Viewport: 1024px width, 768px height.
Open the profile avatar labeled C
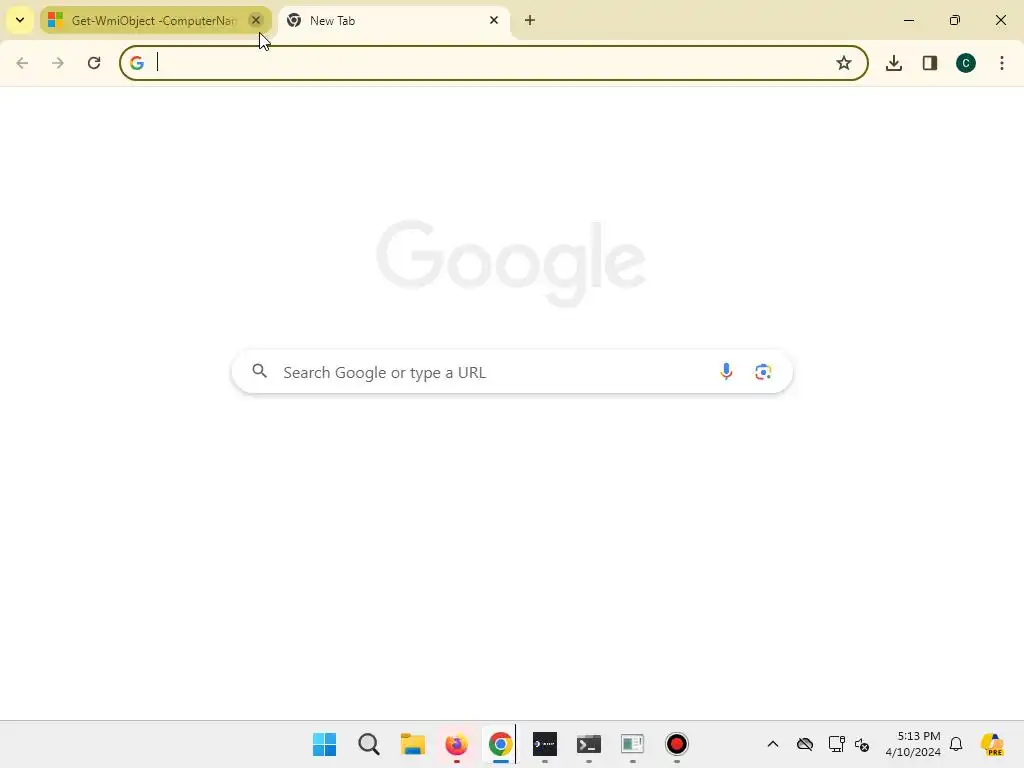[966, 63]
